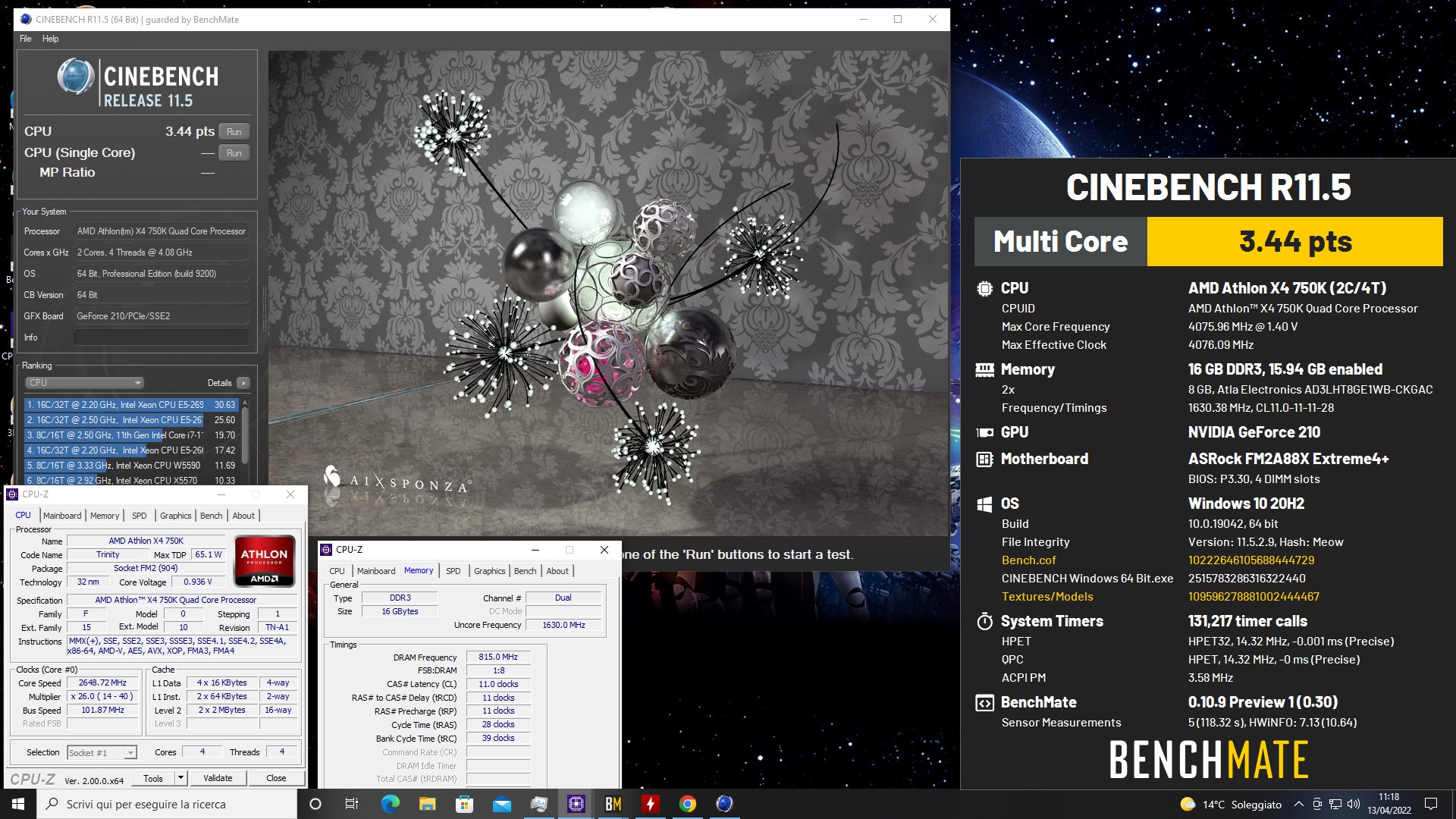This screenshot has width=1456, height=819.
Task: Click the BenchMate OS Windows icon
Action: pos(984,504)
